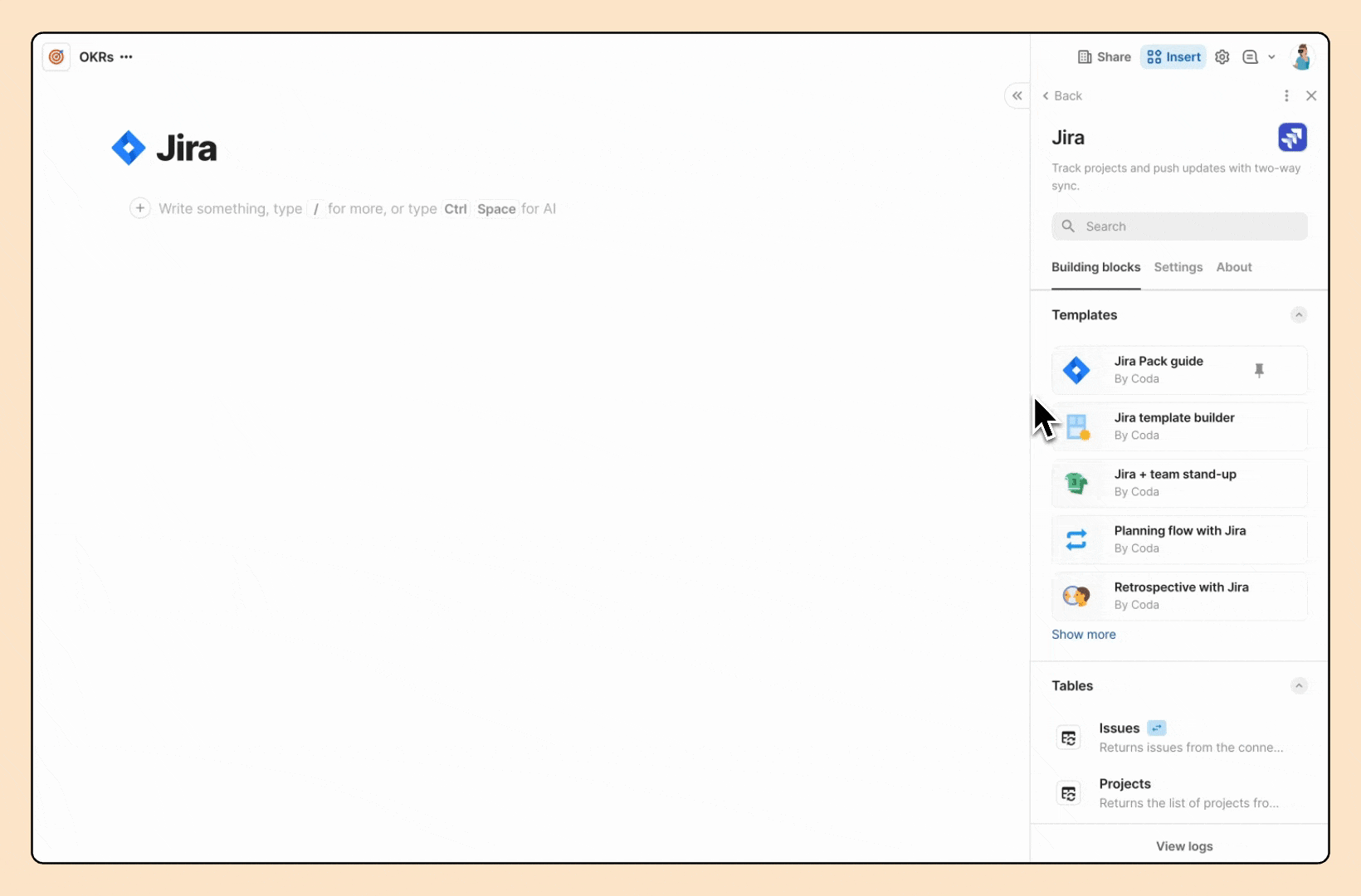
Task: Click the user avatar in top right
Action: pos(1302,56)
